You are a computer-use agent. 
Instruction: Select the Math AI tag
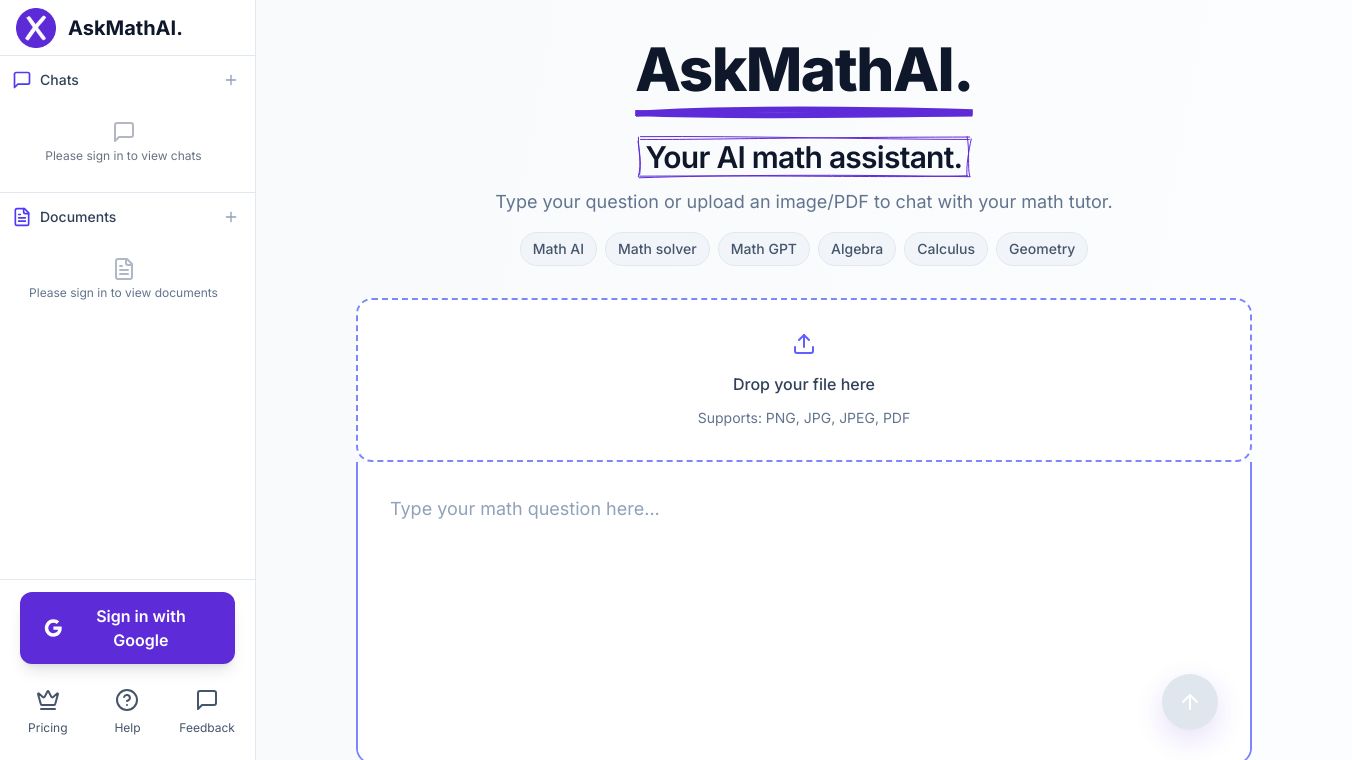pyautogui.click(x=558, y=249)
